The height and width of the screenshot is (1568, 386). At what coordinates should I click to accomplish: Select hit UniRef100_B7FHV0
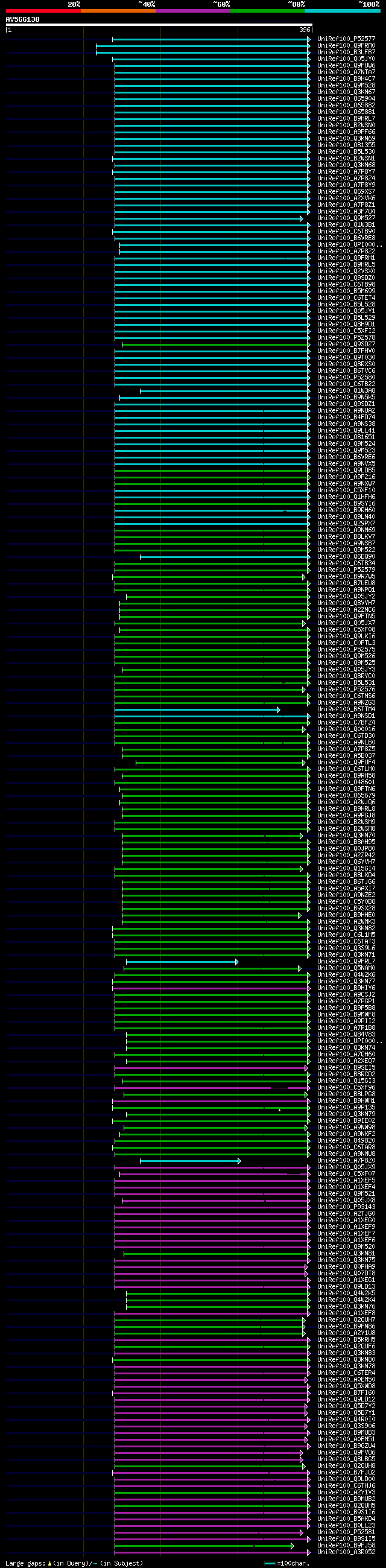346,351
